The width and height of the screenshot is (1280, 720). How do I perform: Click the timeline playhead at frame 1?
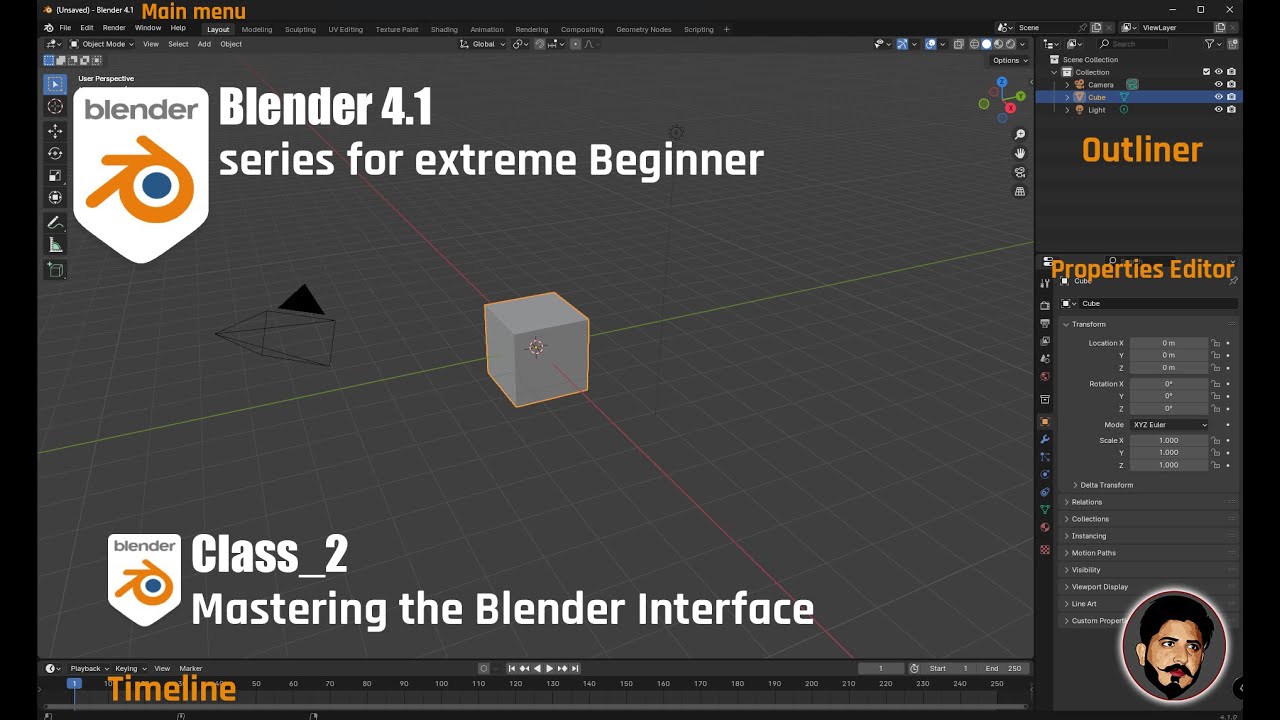pos(73,683)
